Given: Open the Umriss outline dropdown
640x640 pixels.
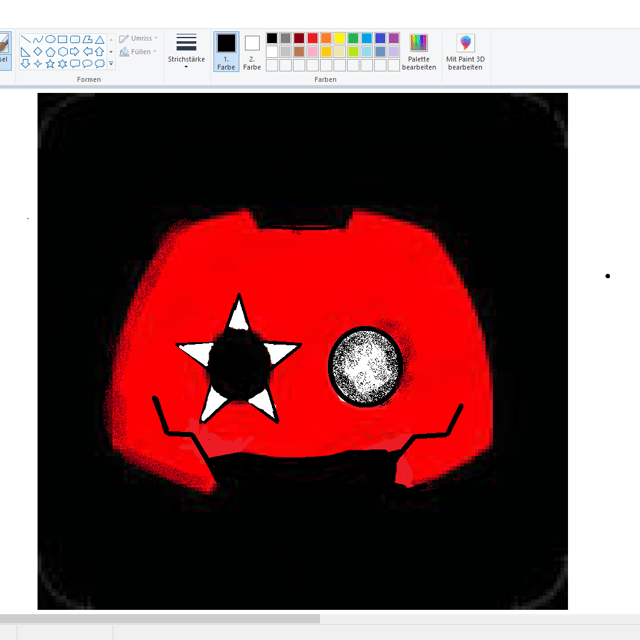Looking at the screenshot, I should 138,38.
